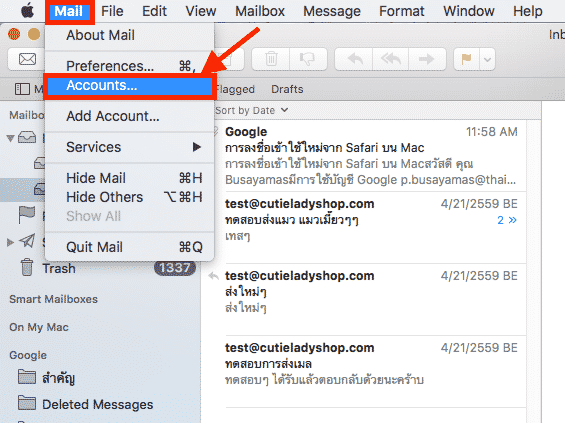Open the flag color dropdown arrow
The height and width of the screenshot is (423, 565).
click(487, 59)
